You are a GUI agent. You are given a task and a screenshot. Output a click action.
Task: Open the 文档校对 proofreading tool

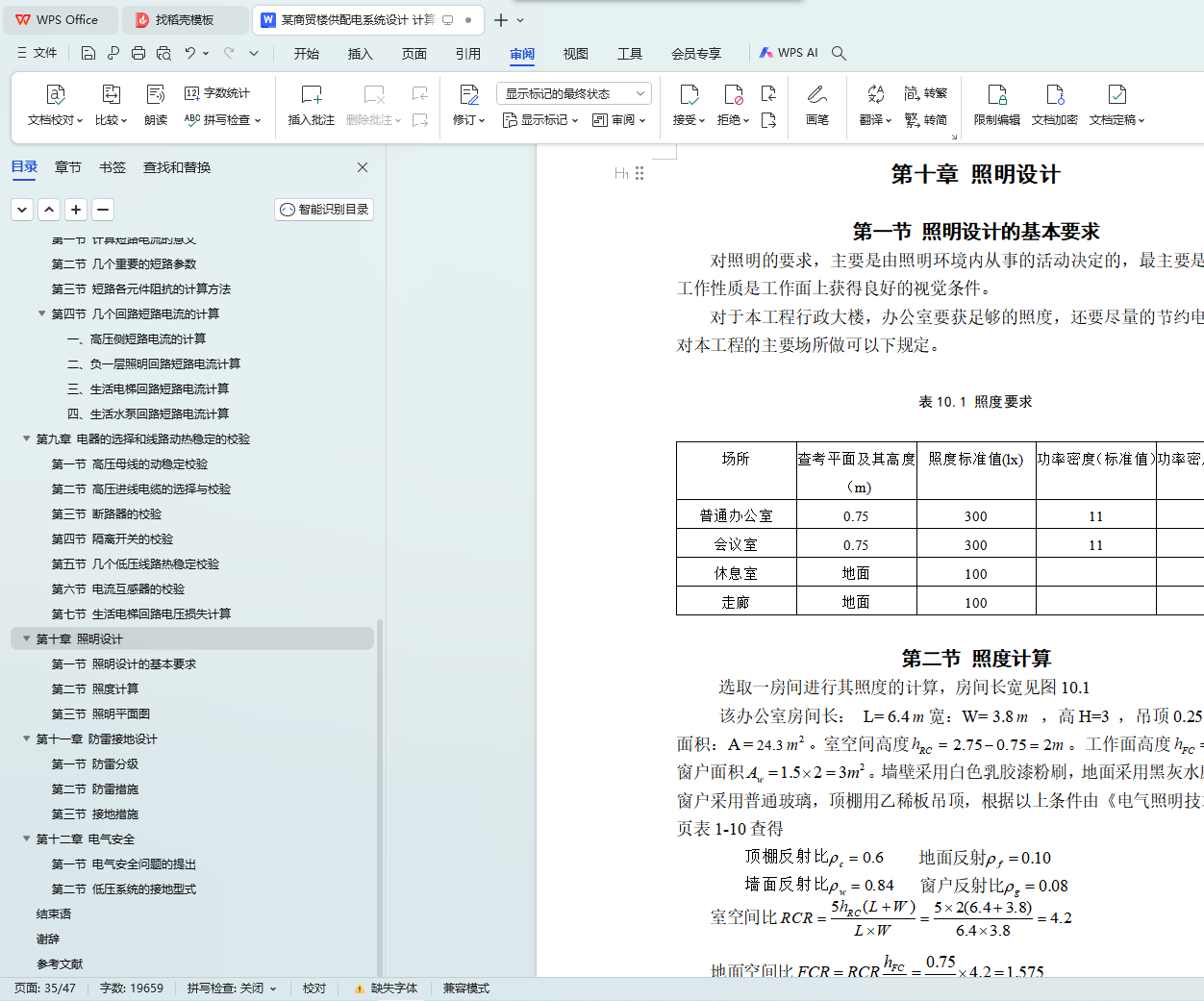(x=56, y=106)
